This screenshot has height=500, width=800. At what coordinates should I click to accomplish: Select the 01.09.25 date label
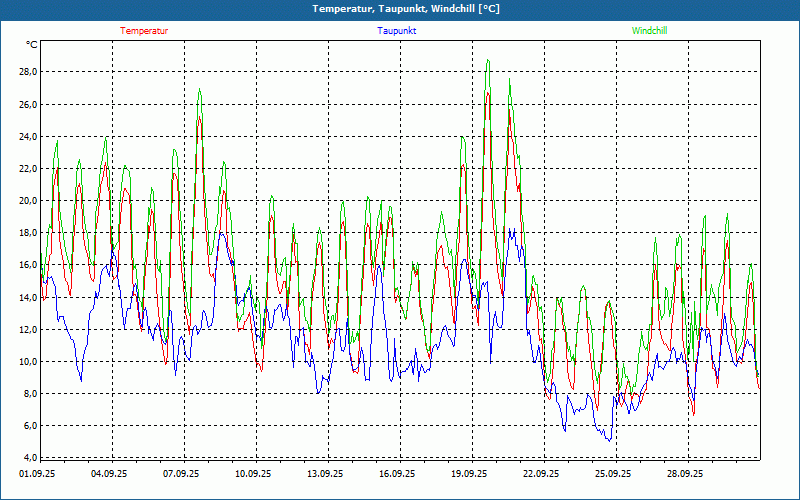(x=37, y=474)
